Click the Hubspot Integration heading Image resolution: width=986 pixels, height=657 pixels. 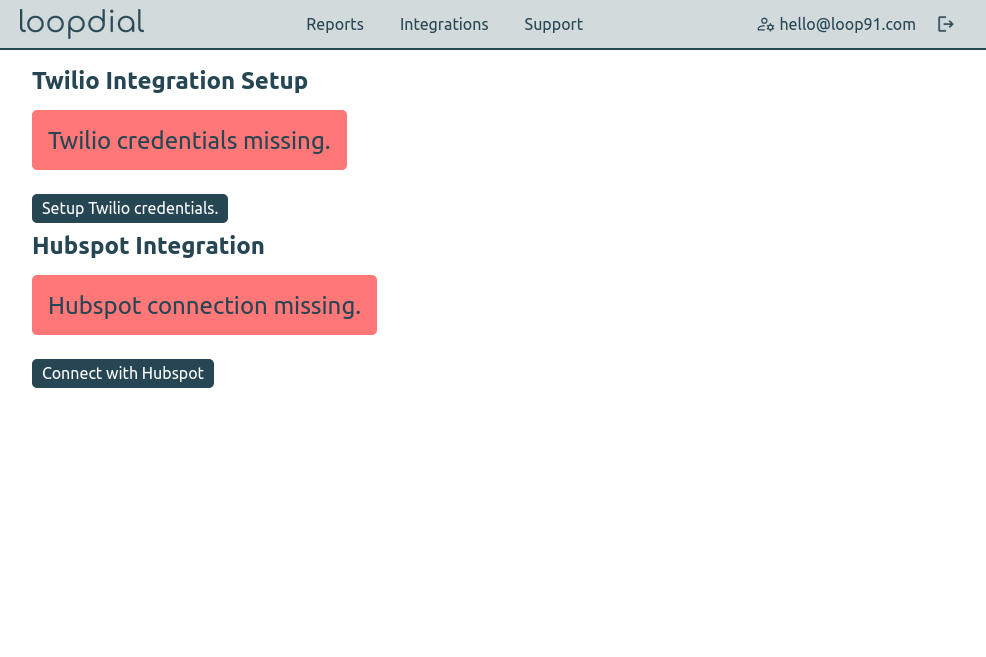pyautogui.click(x=148, y=246)
